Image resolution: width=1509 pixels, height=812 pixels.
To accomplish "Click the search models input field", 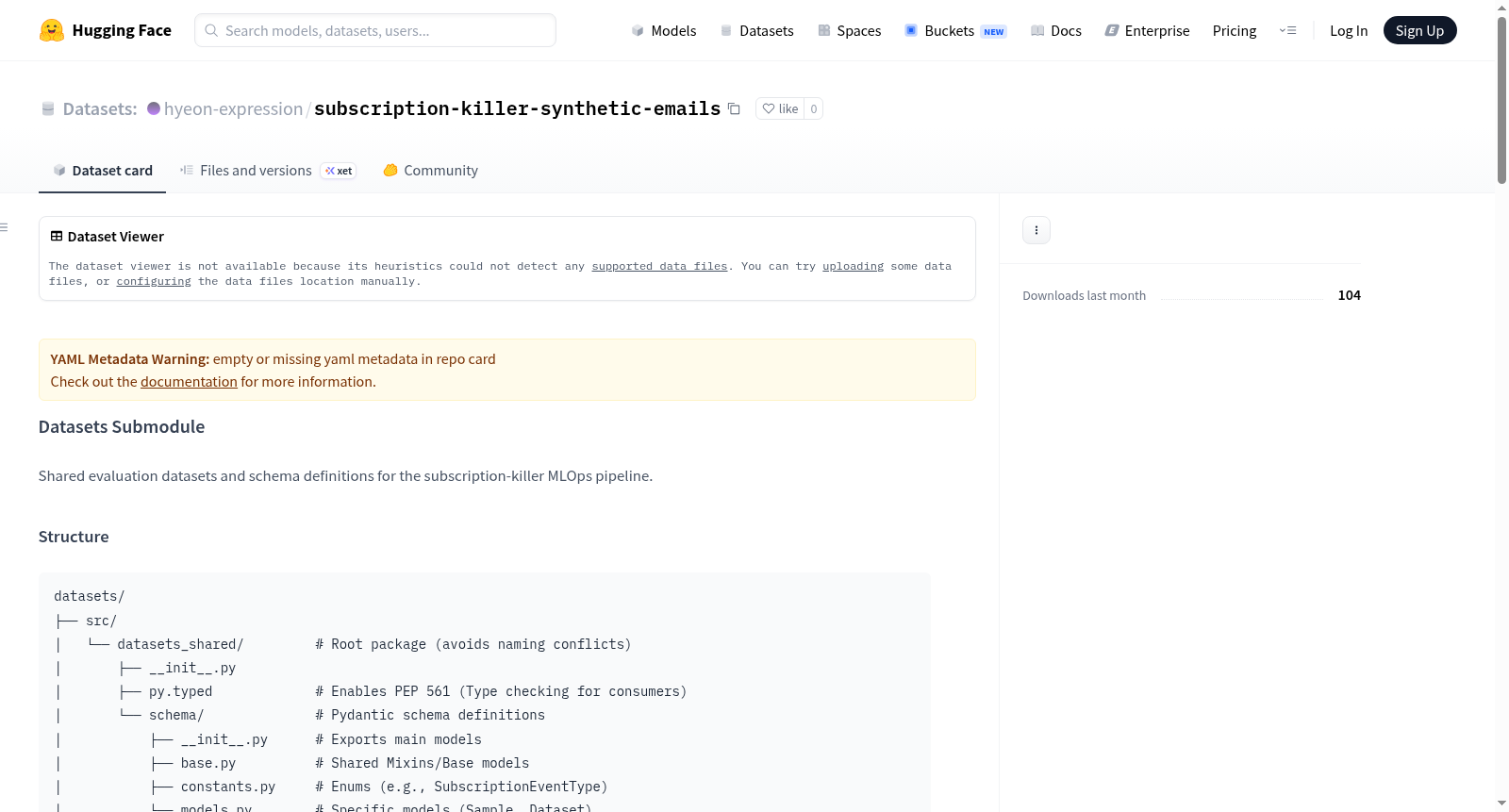I will coord(375,30).
